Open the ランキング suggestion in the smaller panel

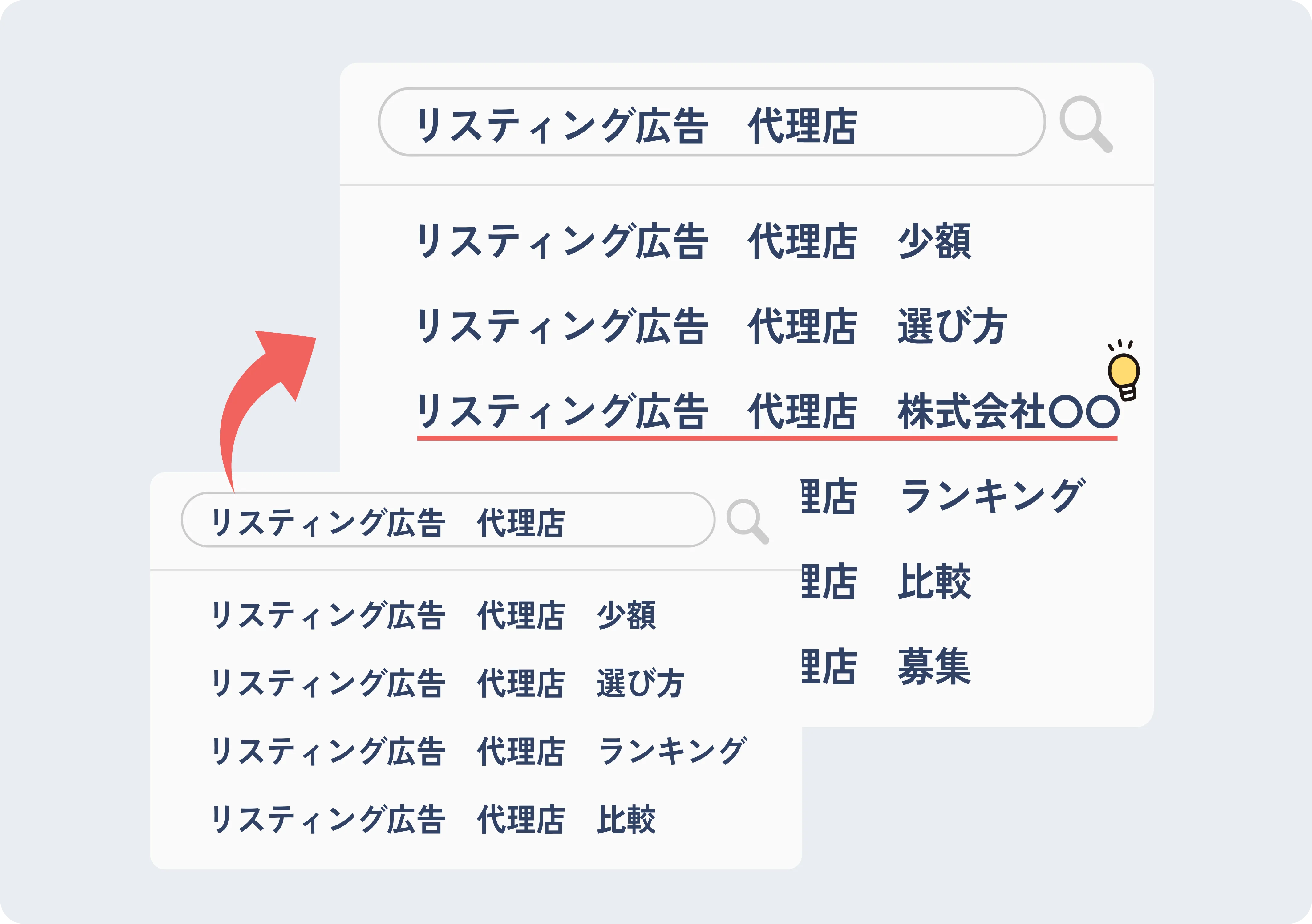point(478,751)
